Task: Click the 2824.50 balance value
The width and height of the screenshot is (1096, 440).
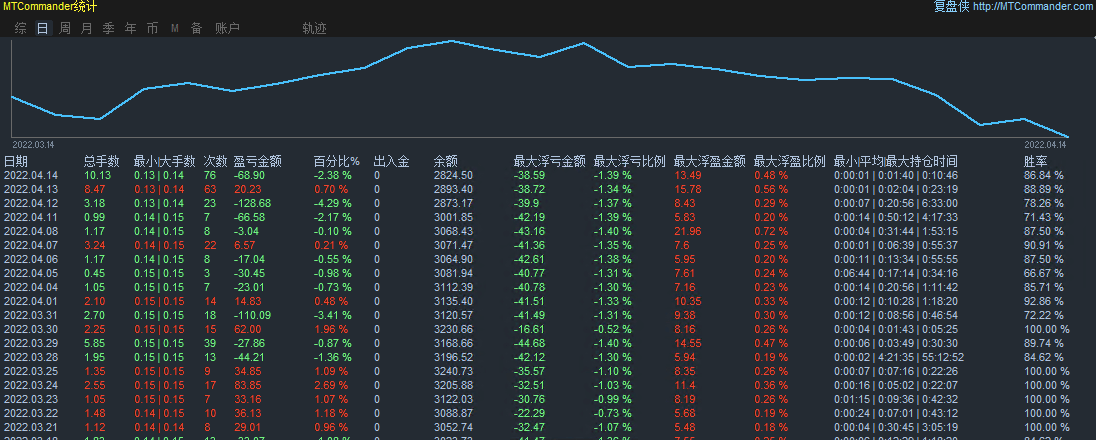Action: pyautogui.click(x=453, y=176)
